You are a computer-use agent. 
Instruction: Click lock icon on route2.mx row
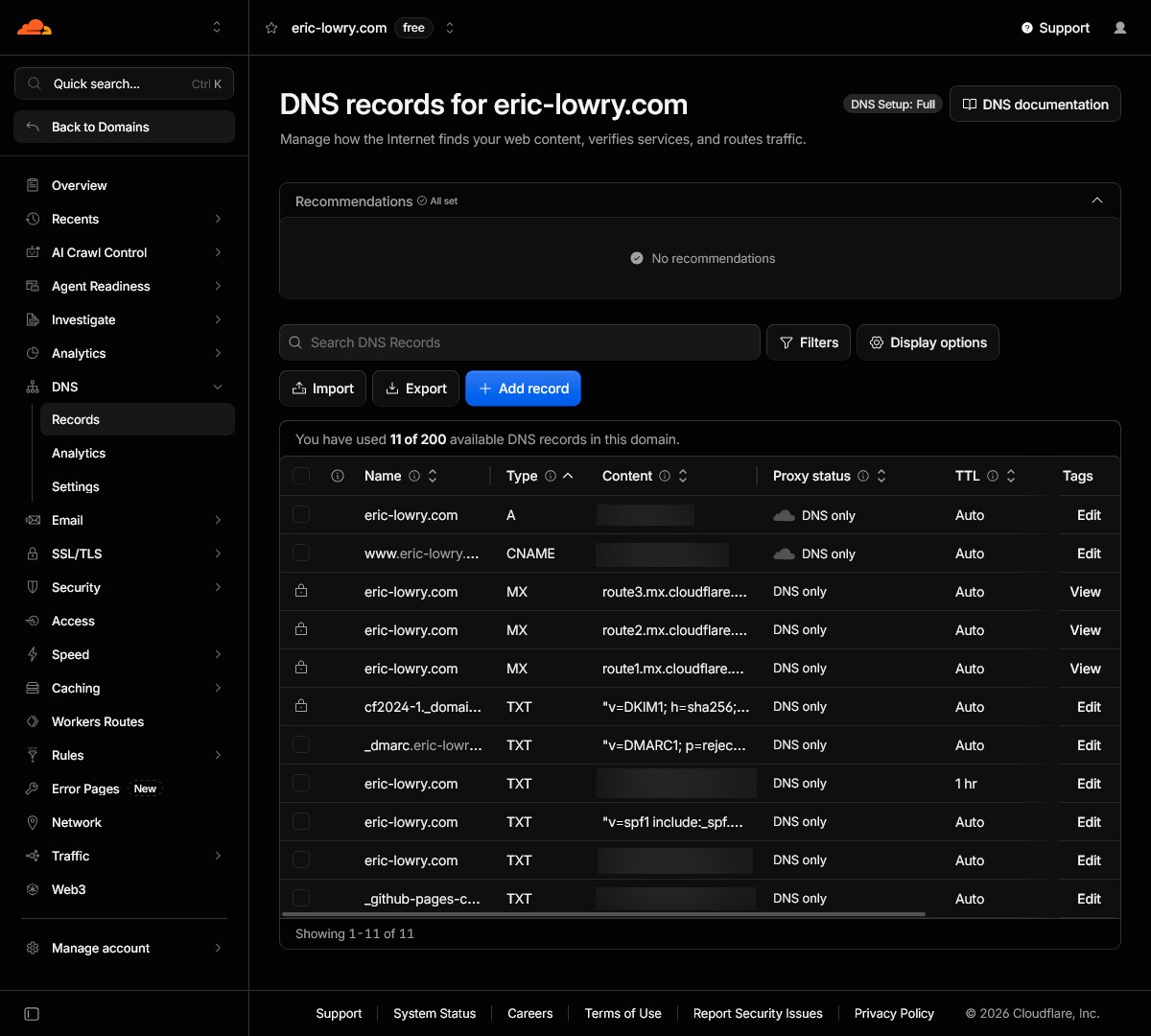(x=301, y=630)
